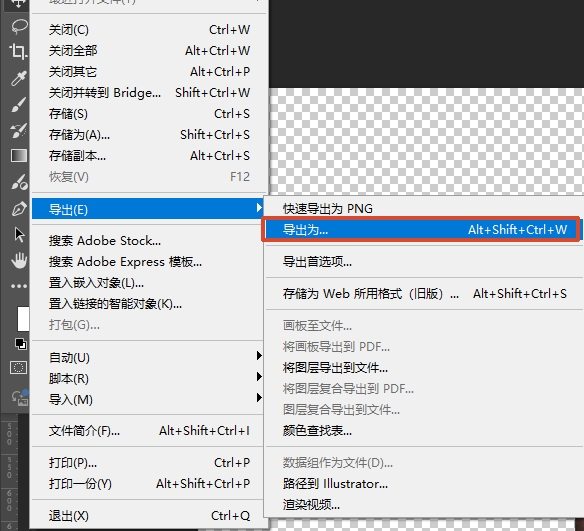Reset default foreground and background colors
This screenshot has height=531, width=584.
(x=20, y=344)
